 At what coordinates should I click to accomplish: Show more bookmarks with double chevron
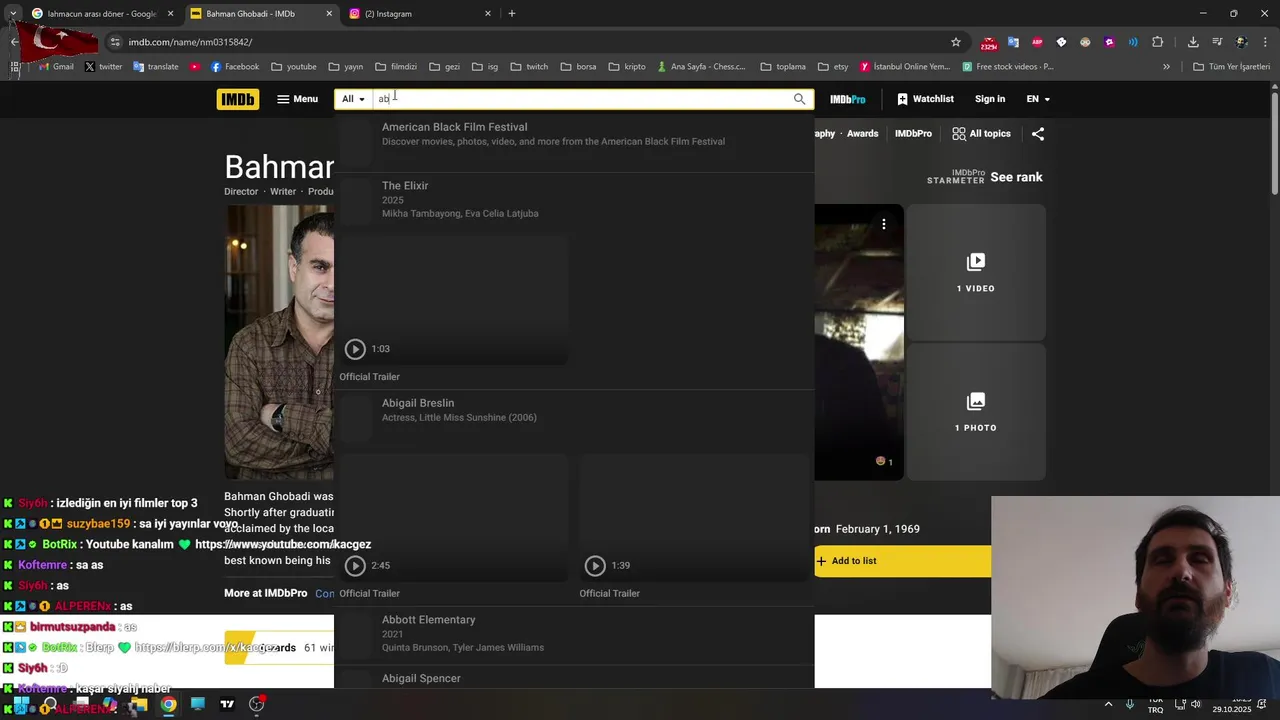point(1166,67)
